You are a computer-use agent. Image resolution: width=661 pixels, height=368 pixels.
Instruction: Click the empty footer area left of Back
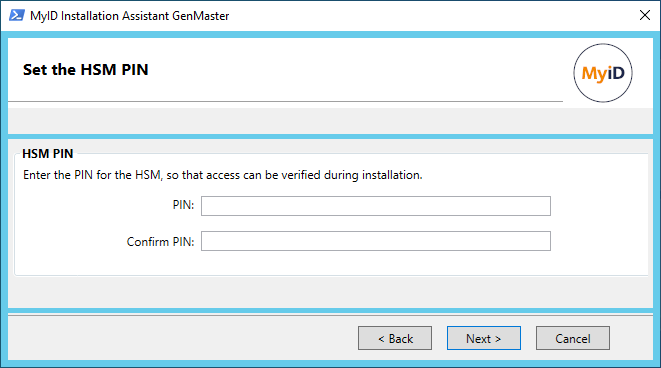(x=181, y=338)
